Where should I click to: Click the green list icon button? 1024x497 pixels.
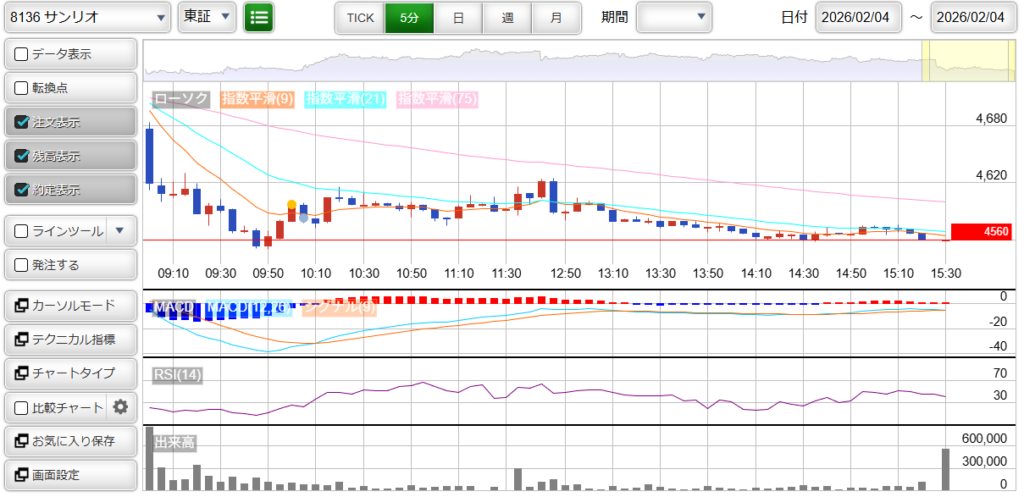[x=259, y=17]
